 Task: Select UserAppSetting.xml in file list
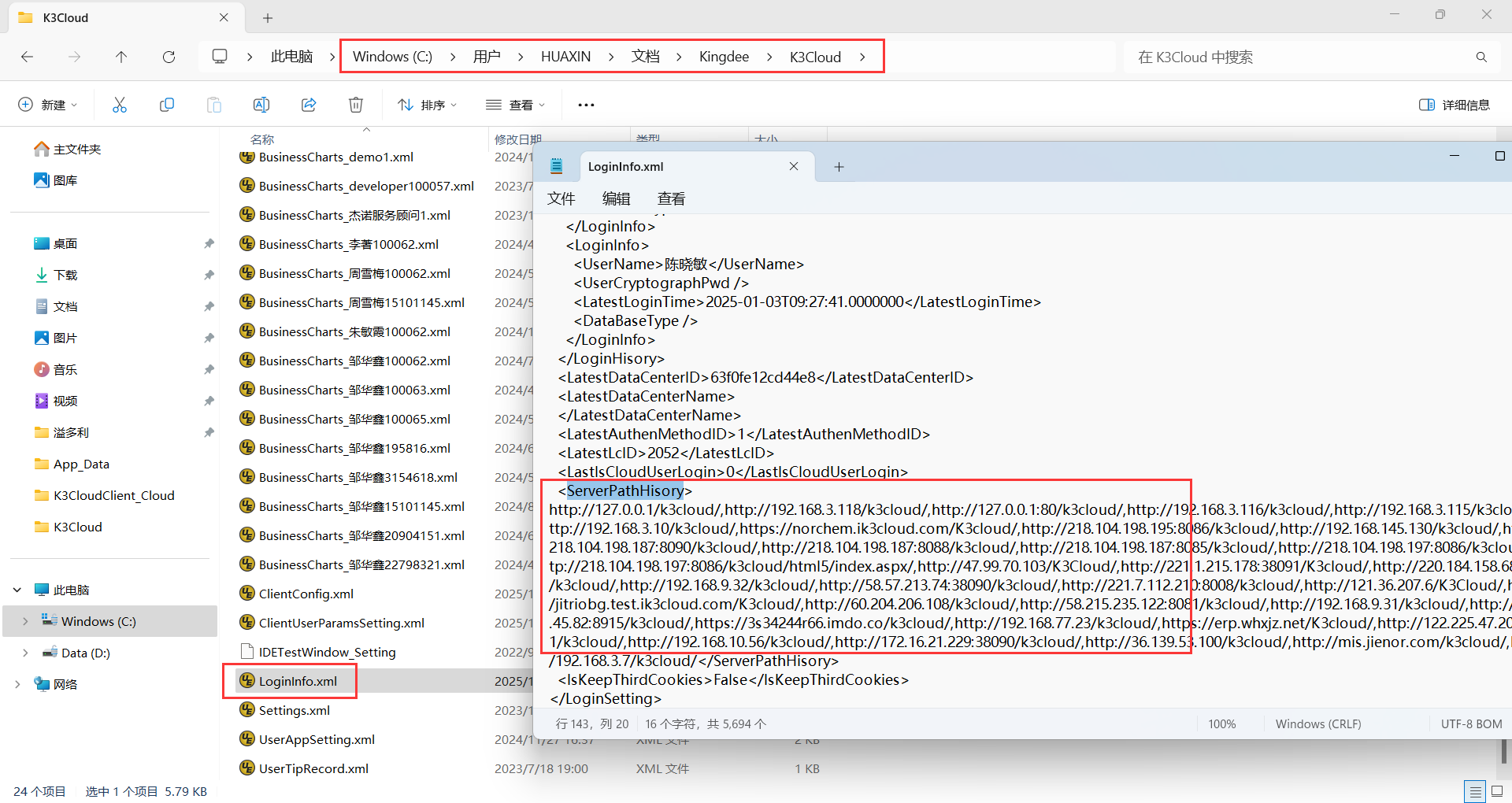[x=317, y=739]
